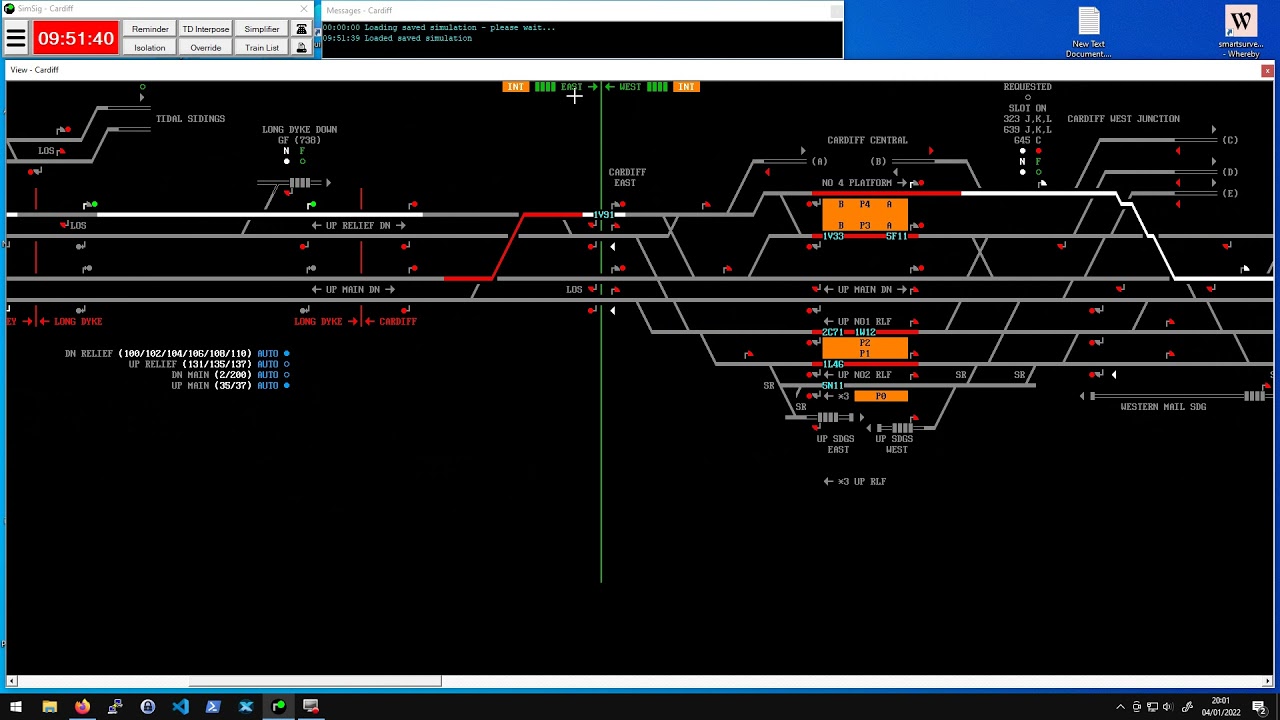Open the notification center
This screenshot has width=1280, height=720.
tap(1259, 707)
